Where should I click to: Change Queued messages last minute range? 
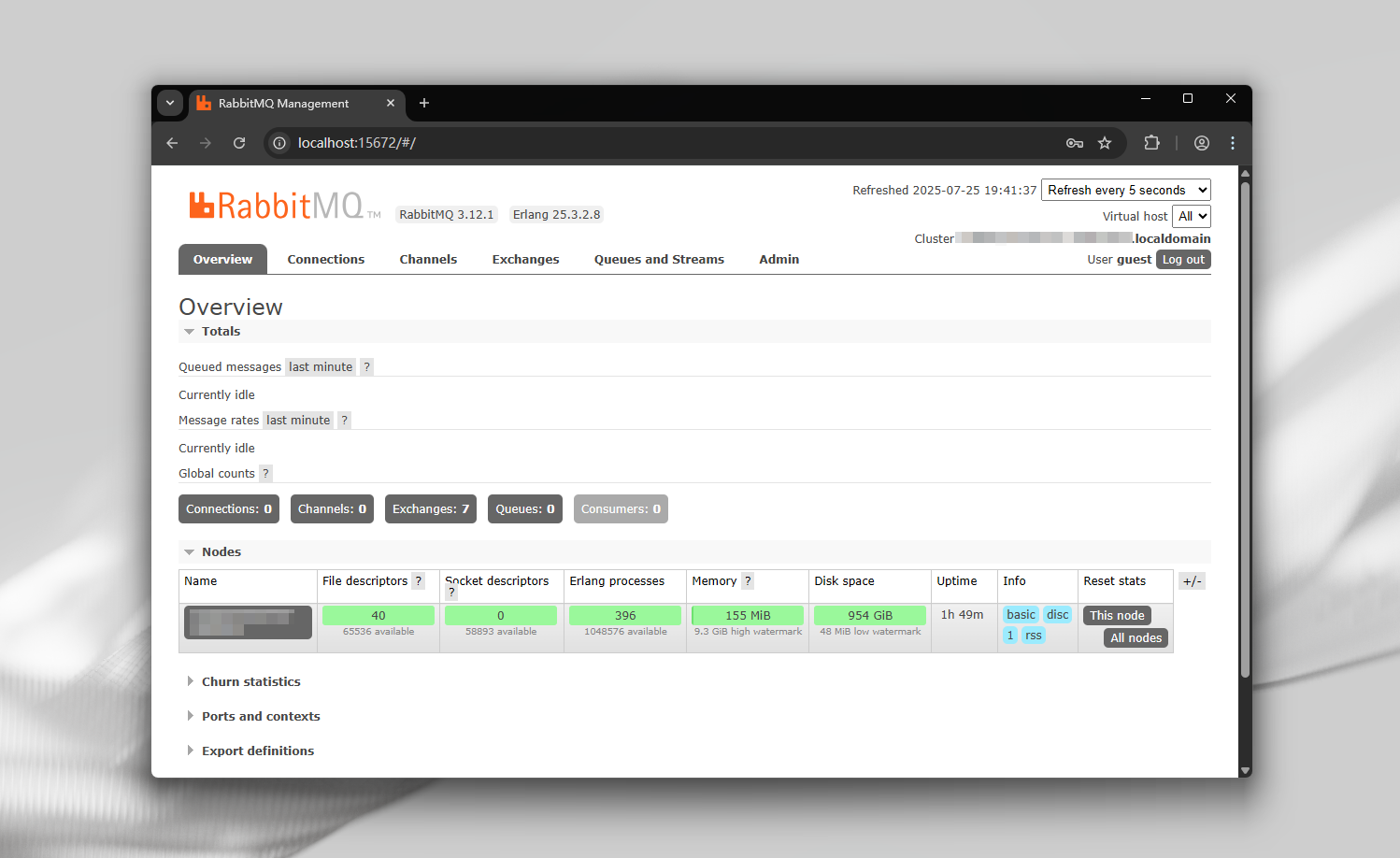[321, 367]
